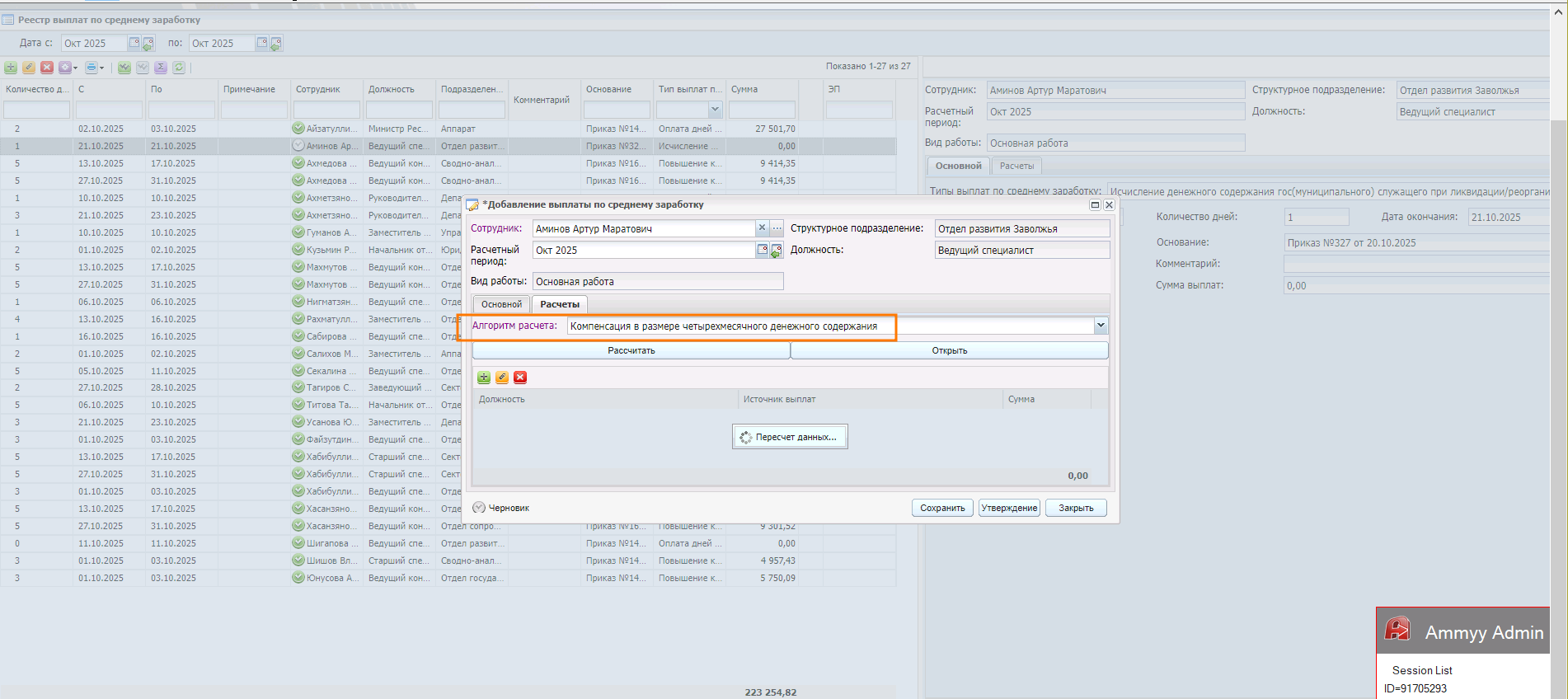Save the payment with Сохранить
This screenshot has width=1568, height=699.
tap(942, 508)
